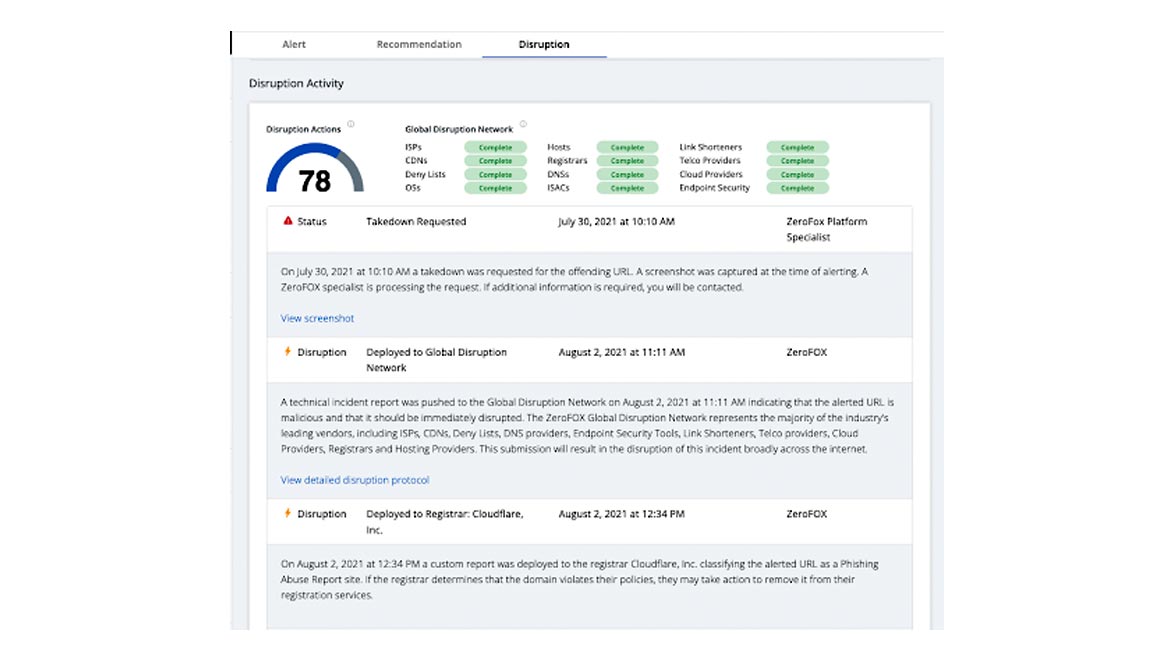Click the Complete badge for Hosts
Viewport: 1170px width, 658px height.
[x=627, y=148]
